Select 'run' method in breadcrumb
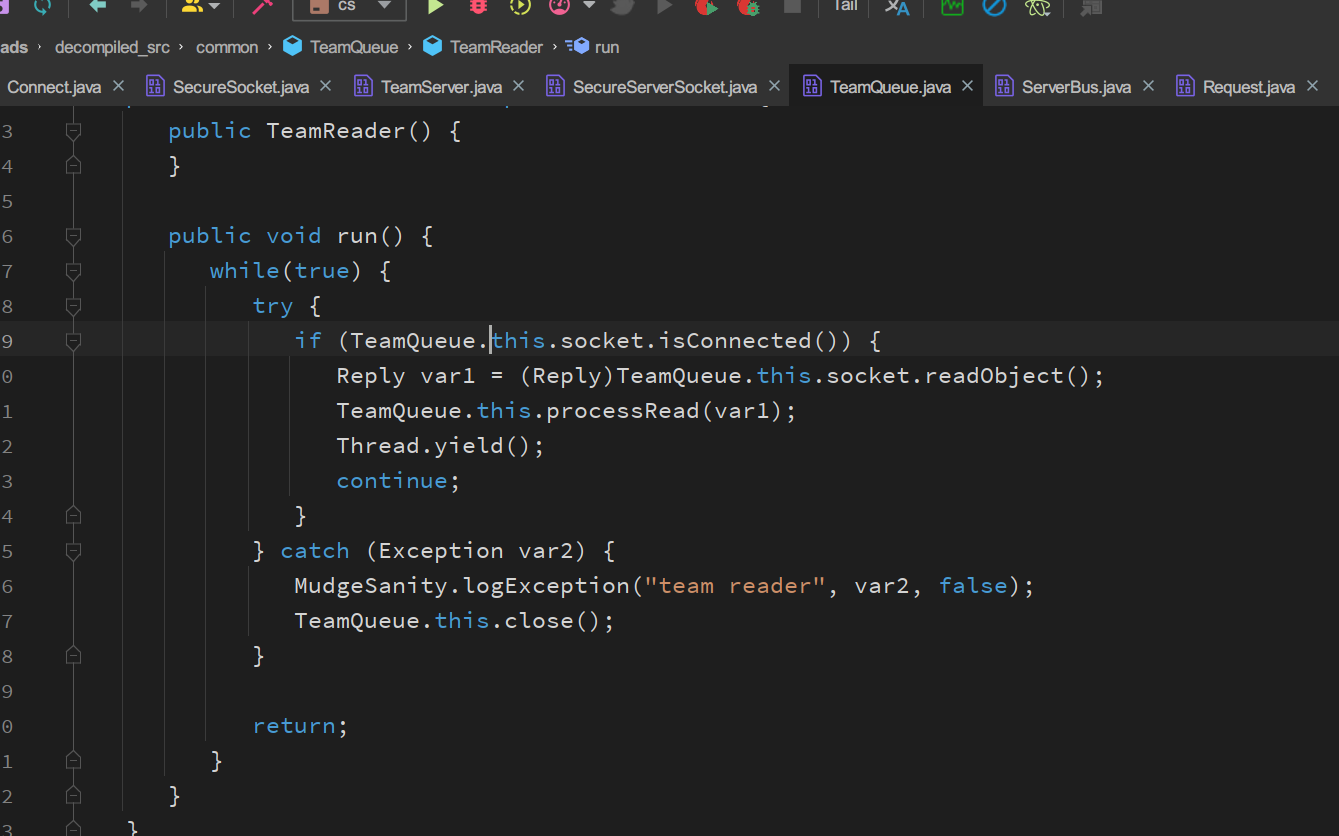Screen dimensions: 1339x836 pyautogui.click(x=593, y=47)
